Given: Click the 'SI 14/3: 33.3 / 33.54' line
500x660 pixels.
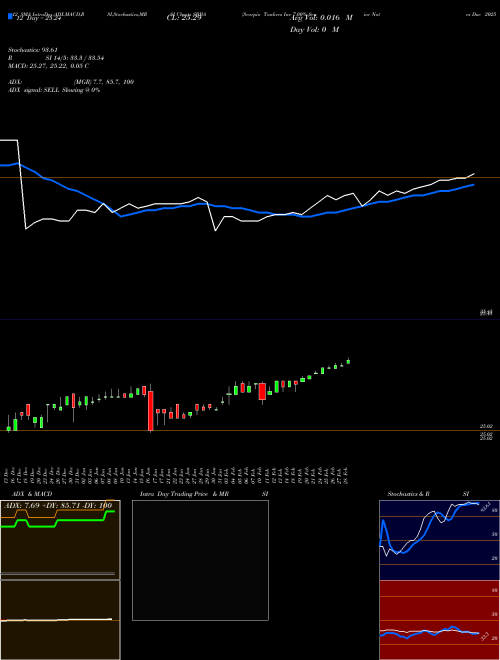Looking at the screenshot, I should pyautogui.click(x=75, y=58).
